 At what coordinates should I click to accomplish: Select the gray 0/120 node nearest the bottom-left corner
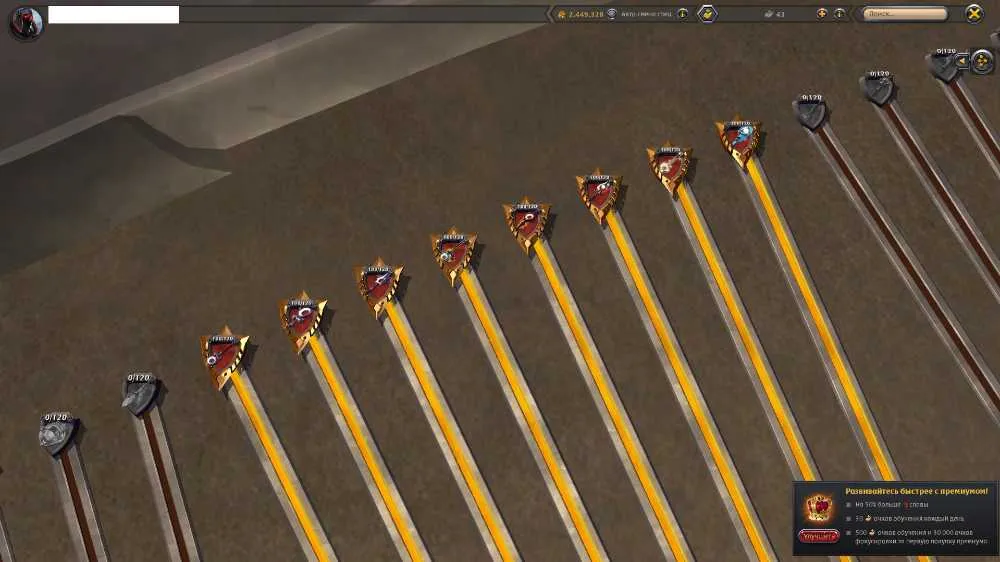pyautogui.click(x=58, y=435)
